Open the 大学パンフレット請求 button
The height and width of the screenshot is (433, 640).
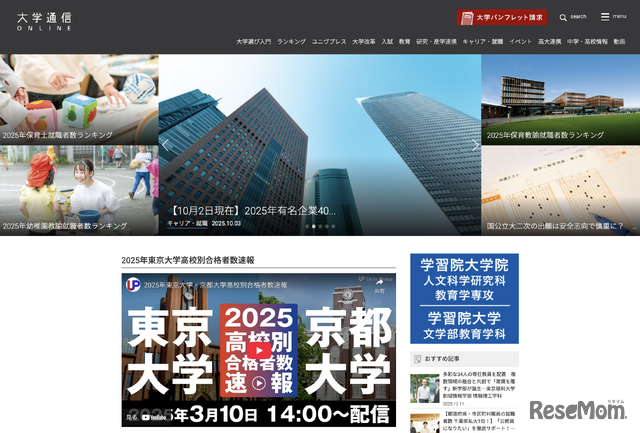point(502,18)
